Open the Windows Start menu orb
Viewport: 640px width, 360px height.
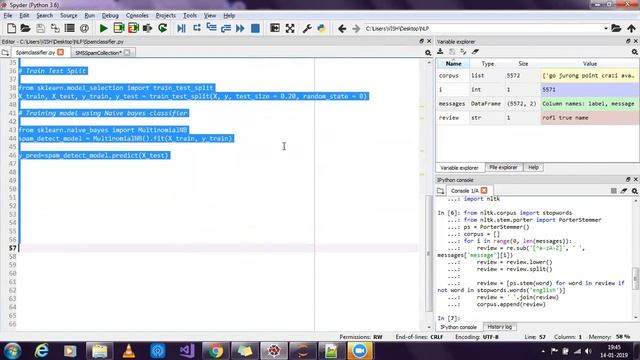point(12,351)
